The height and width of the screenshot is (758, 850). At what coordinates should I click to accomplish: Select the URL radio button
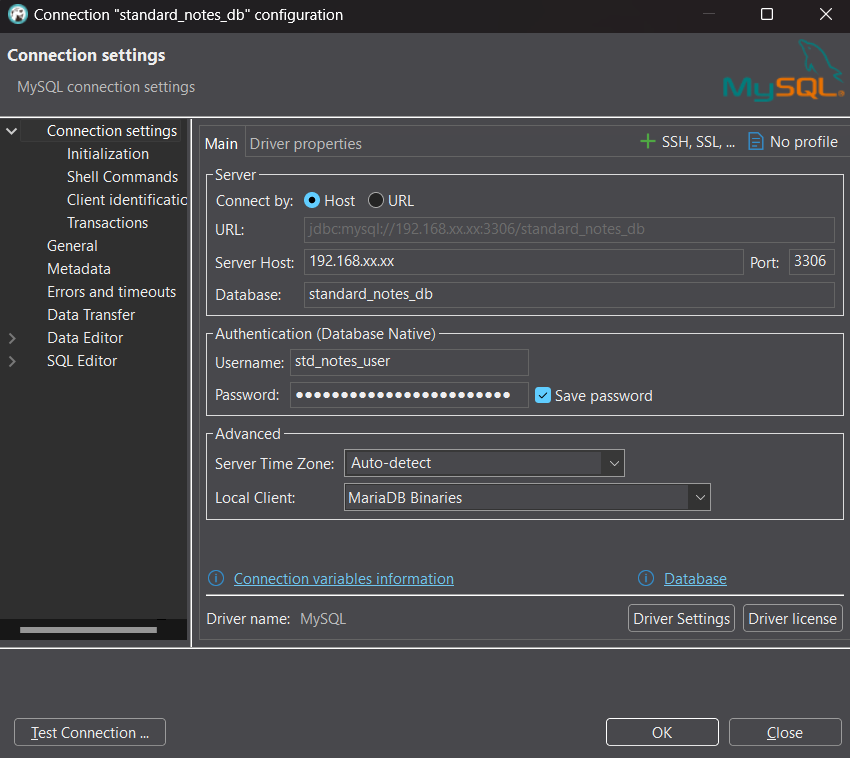point(376,200)
